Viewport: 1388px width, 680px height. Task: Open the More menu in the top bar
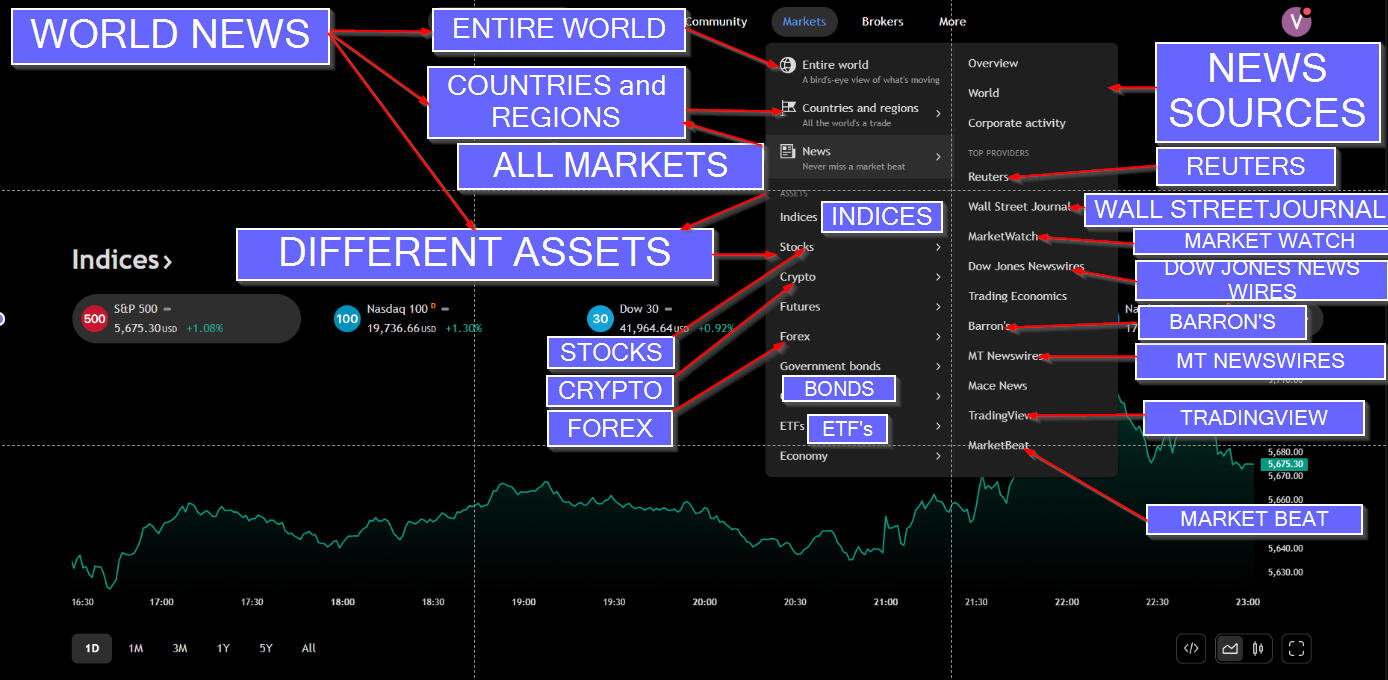952,22
